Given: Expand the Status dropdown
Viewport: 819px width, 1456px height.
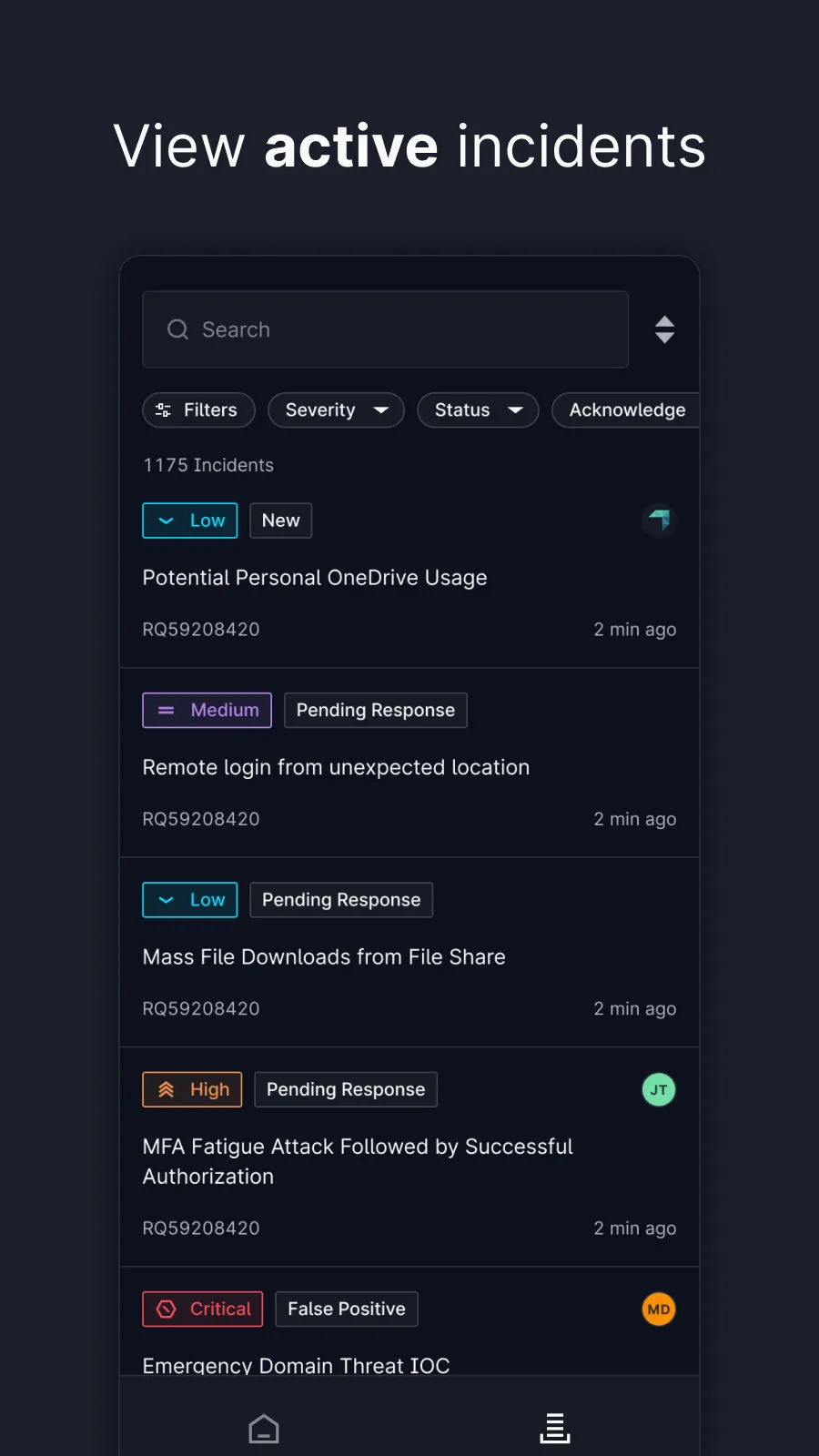Looking at the screenshot, I should tap(478, 410).
